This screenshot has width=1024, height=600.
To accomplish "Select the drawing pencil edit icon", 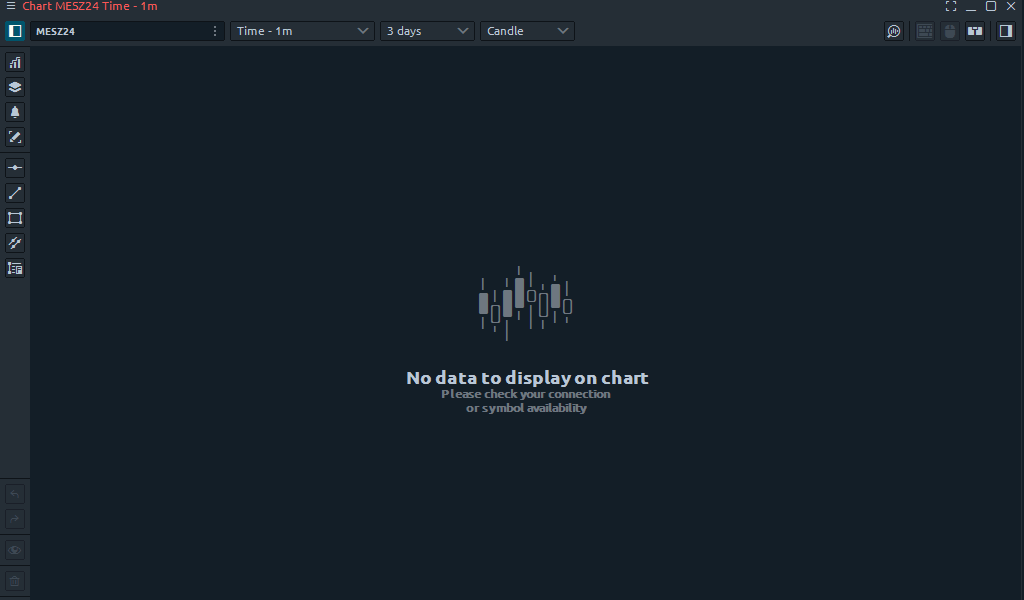I will pyautogui.click(x=15, y=137).
